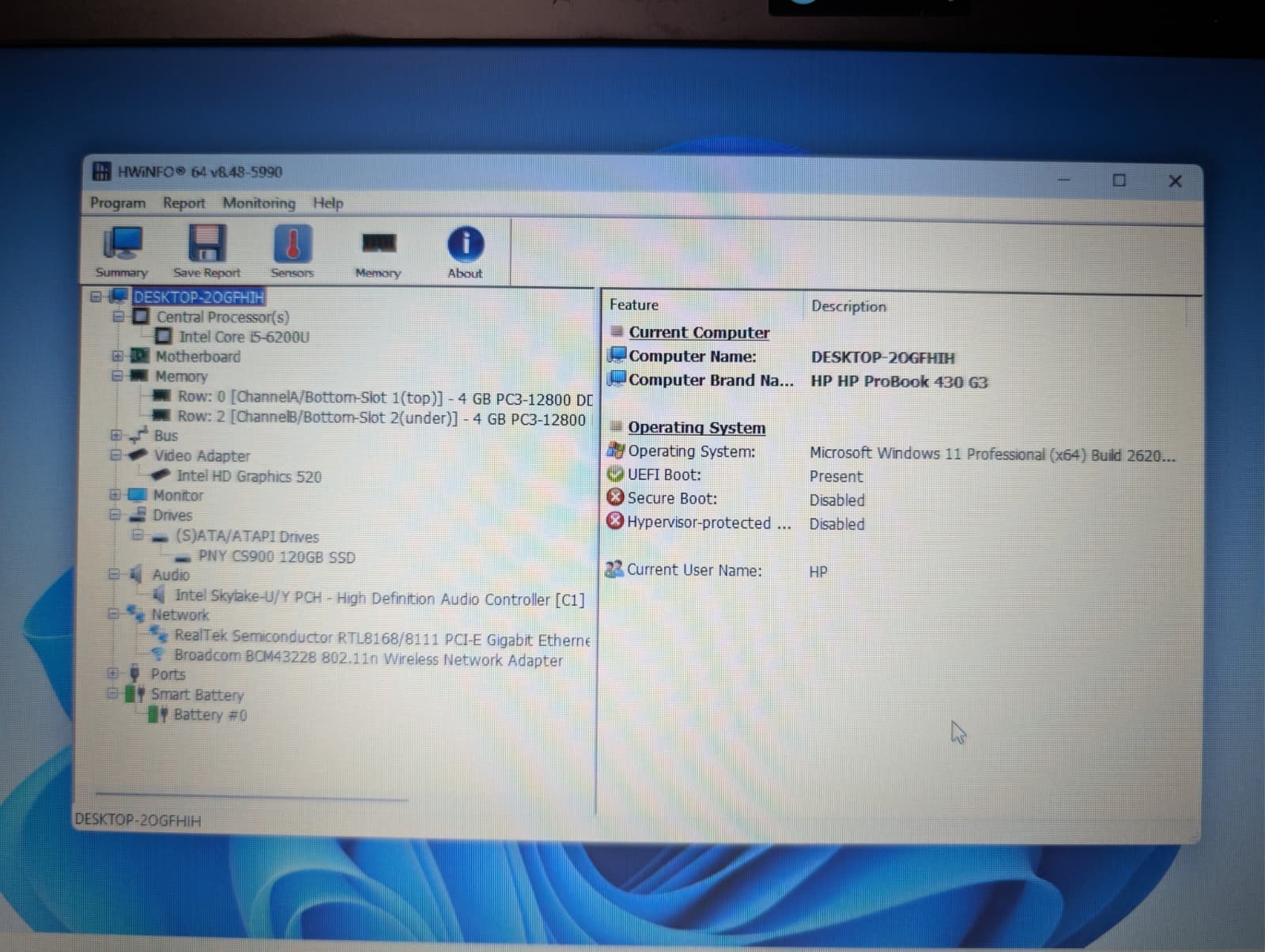Select Row: 0 ChannelA memory module

385,397
